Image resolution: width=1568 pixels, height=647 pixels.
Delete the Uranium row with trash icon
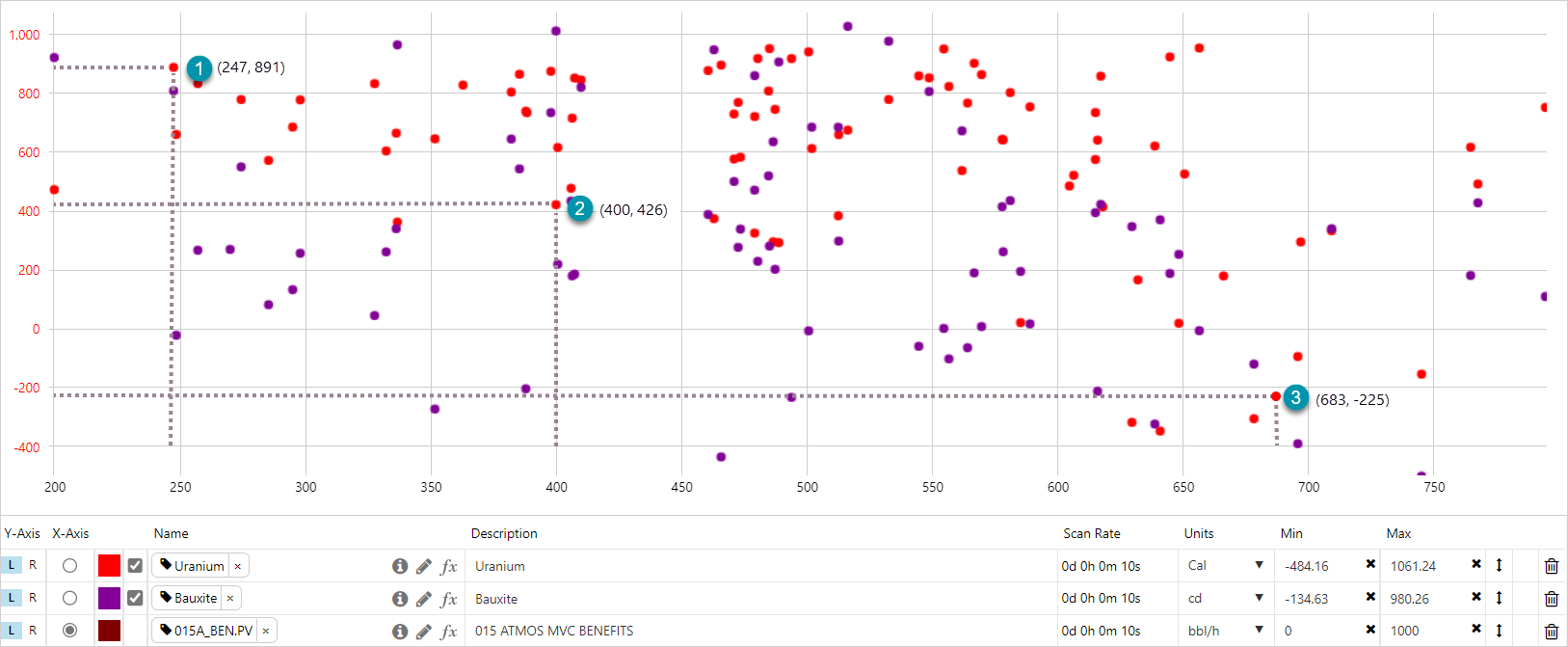point(1551,566)
